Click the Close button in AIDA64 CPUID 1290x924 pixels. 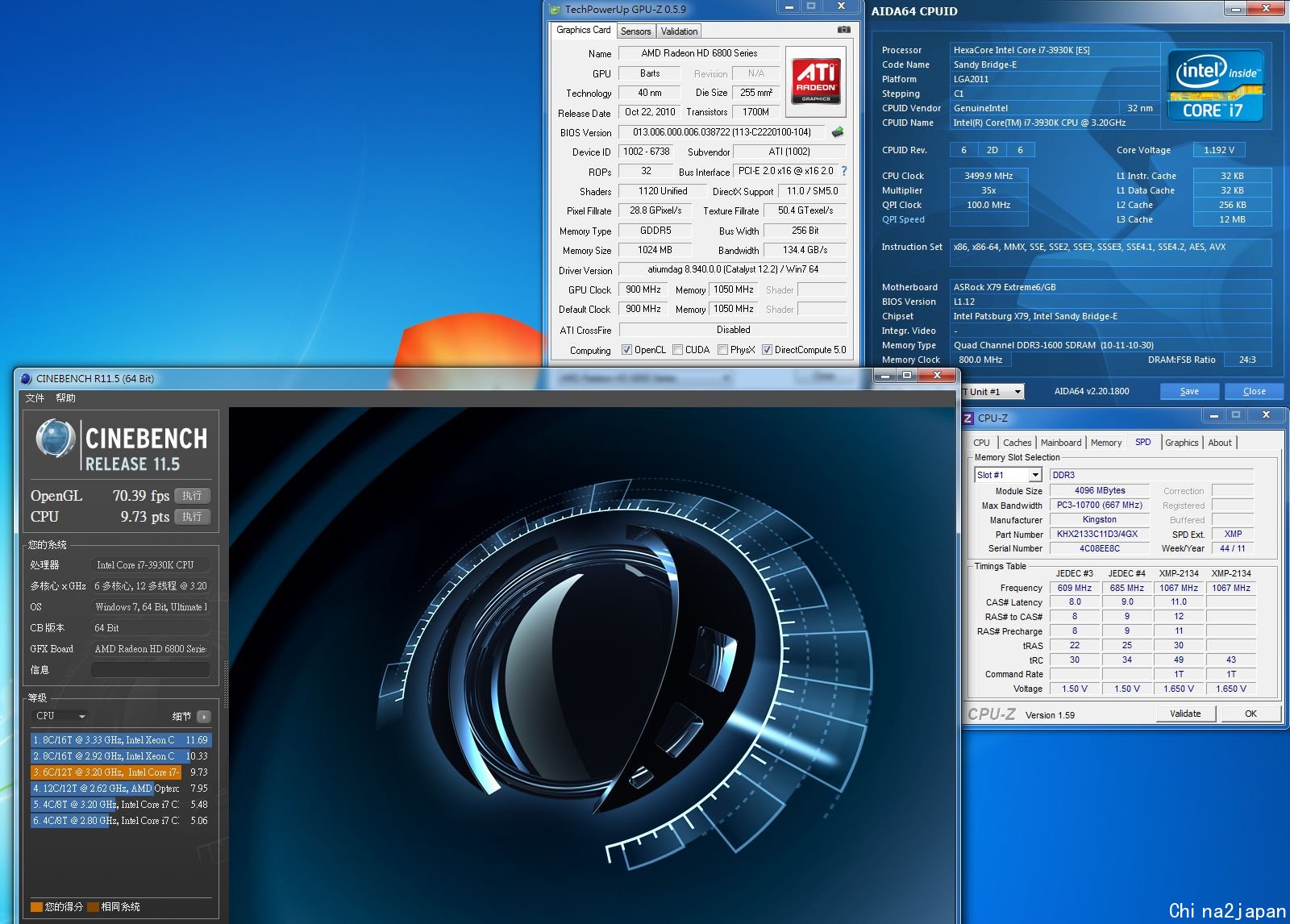pos(1254,391)
